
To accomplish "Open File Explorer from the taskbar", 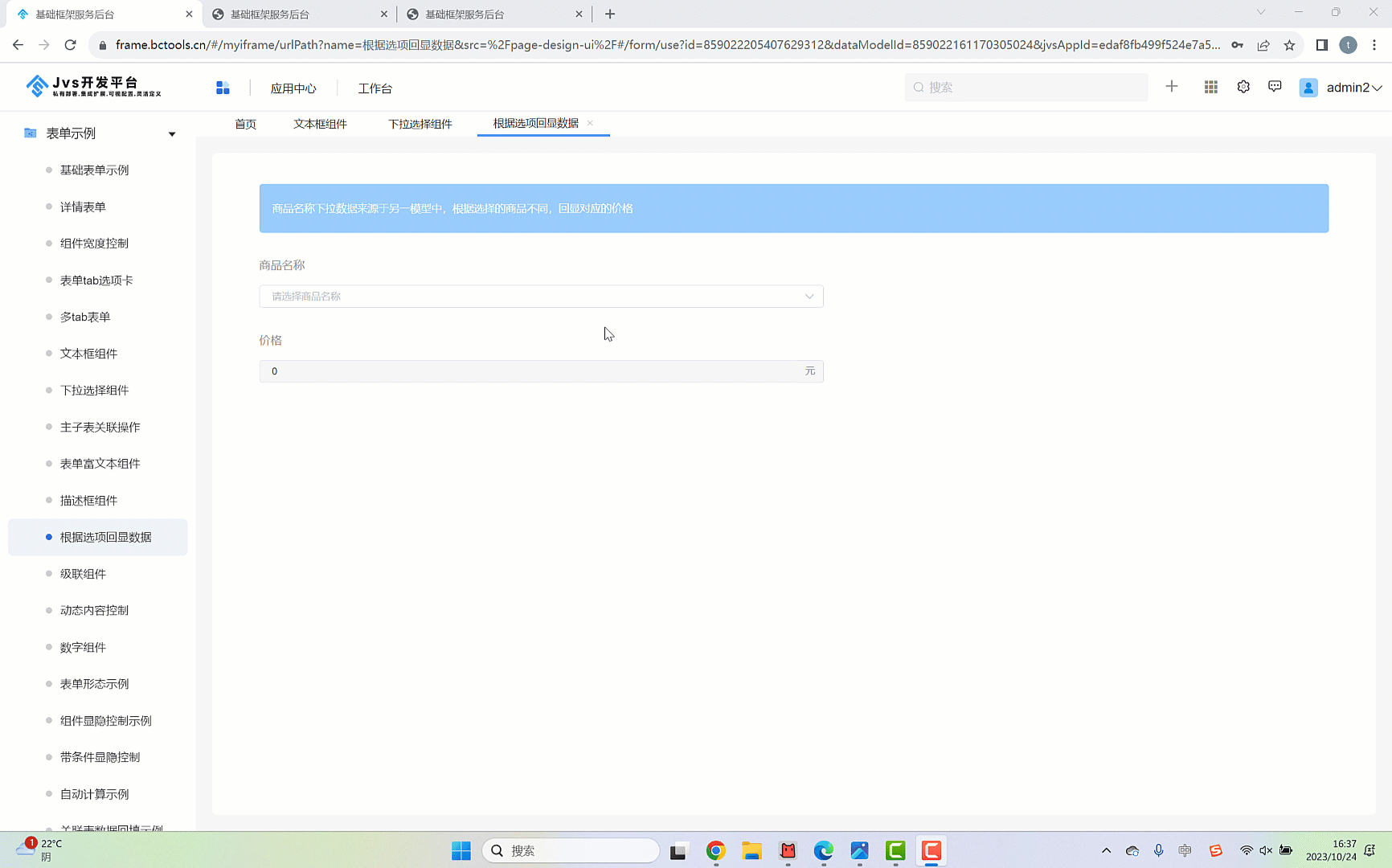I will [x=751, y=850].
